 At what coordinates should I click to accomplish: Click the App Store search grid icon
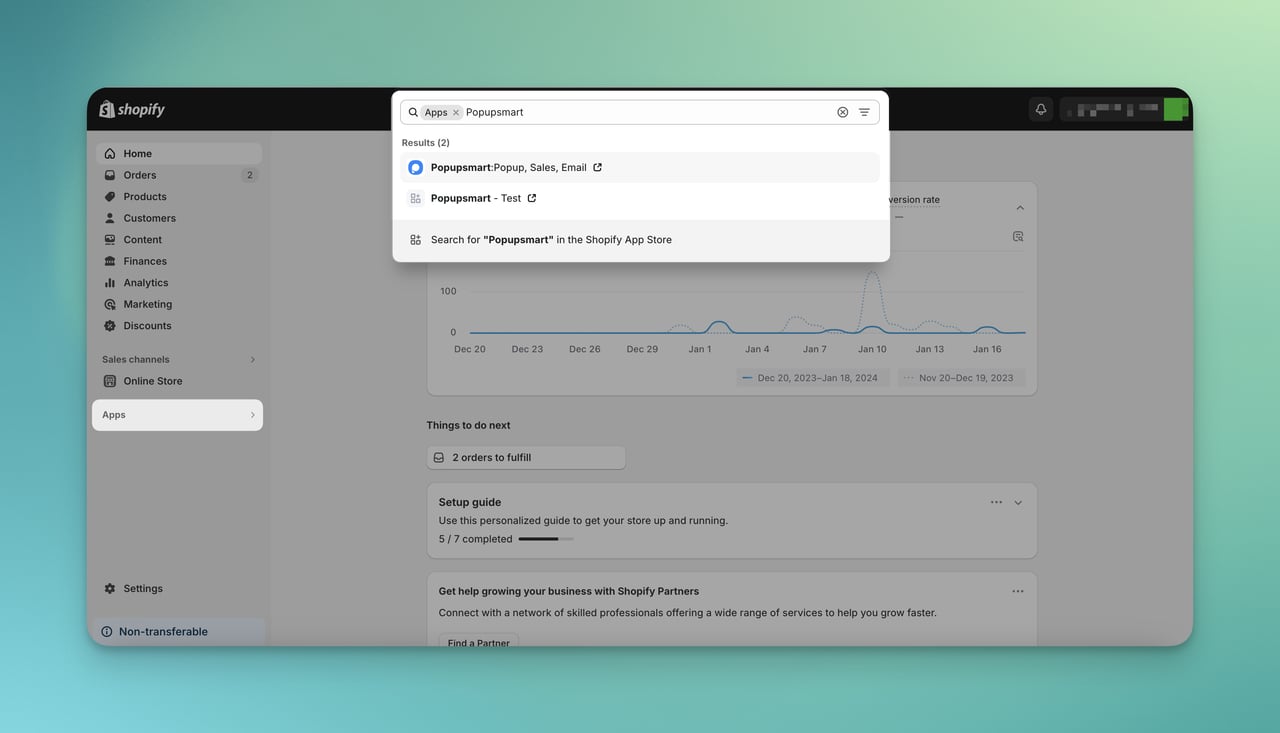[x=415, y=240]
